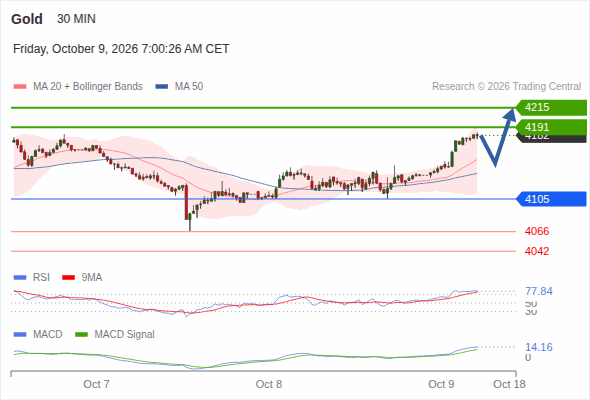
Task: Click the Oct 9 axis date label
Action: point(441,384)
